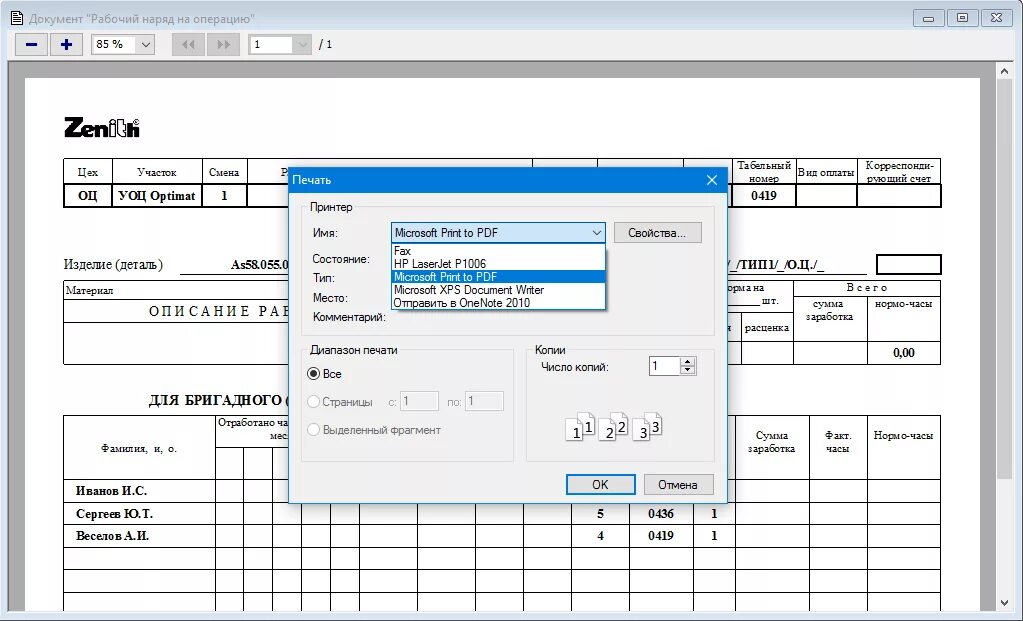Click the Отмена button
This screenshot has width=1023, height=621.
tap(678, 485)
